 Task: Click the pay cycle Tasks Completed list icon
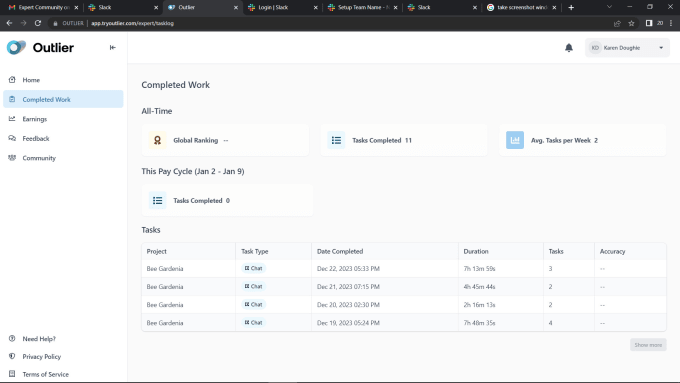click(157, 200)
